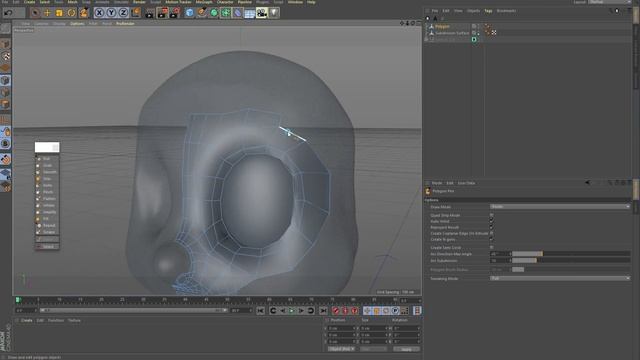Click the Undo arrow in the top toolbar
Image resolution: width=640 pixels, height=360 pixels.
[x=8, y=13]
